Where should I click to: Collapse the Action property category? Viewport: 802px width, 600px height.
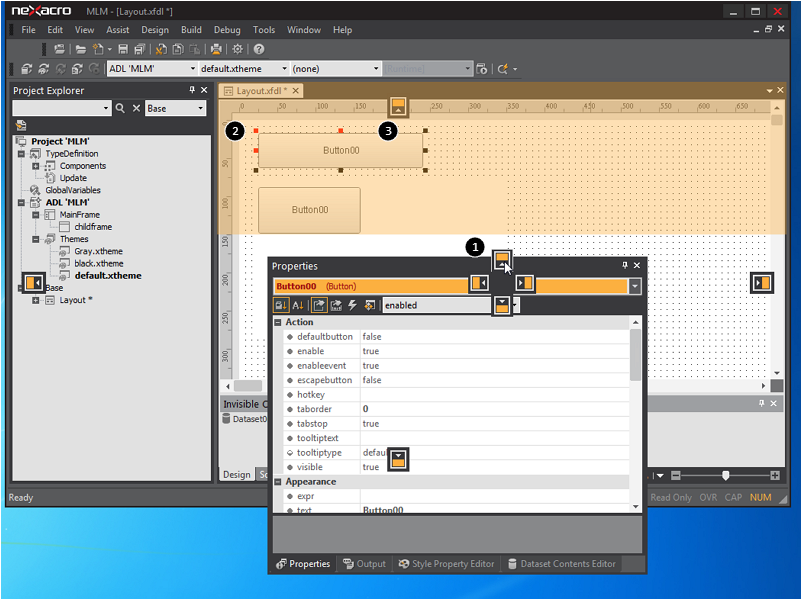point(279,322)
